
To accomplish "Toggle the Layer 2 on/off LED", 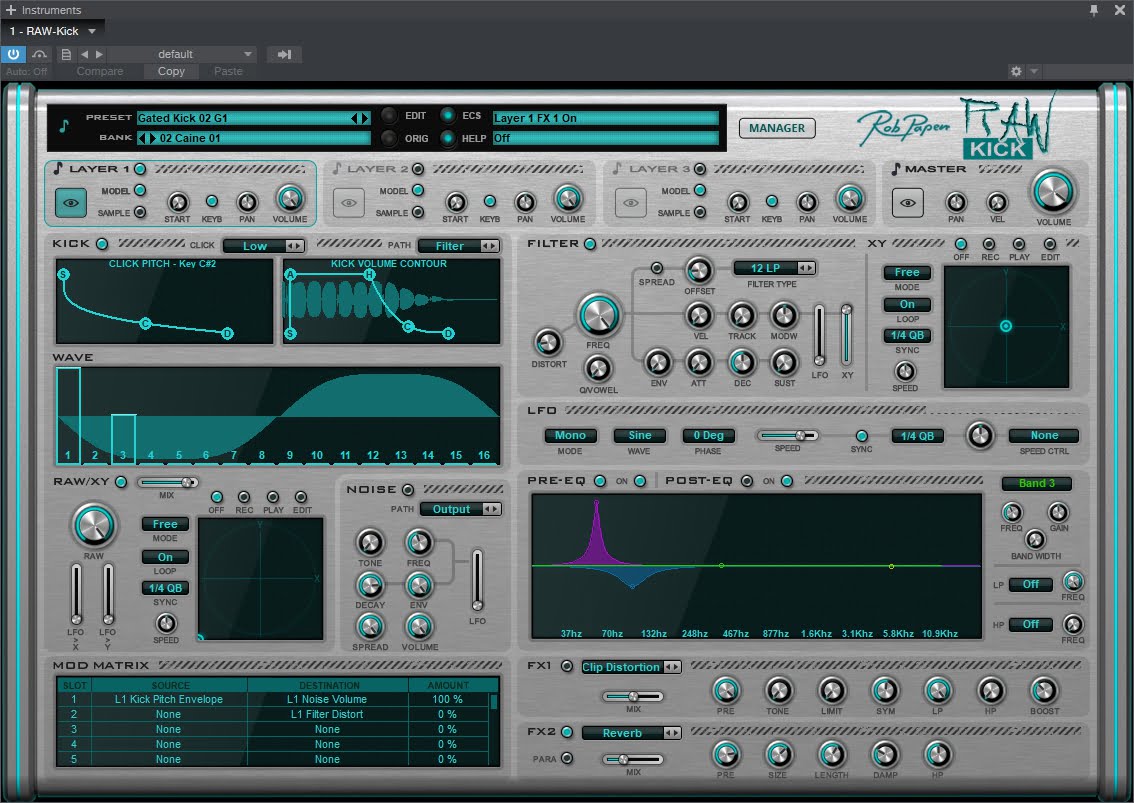I will click(418, 169).
